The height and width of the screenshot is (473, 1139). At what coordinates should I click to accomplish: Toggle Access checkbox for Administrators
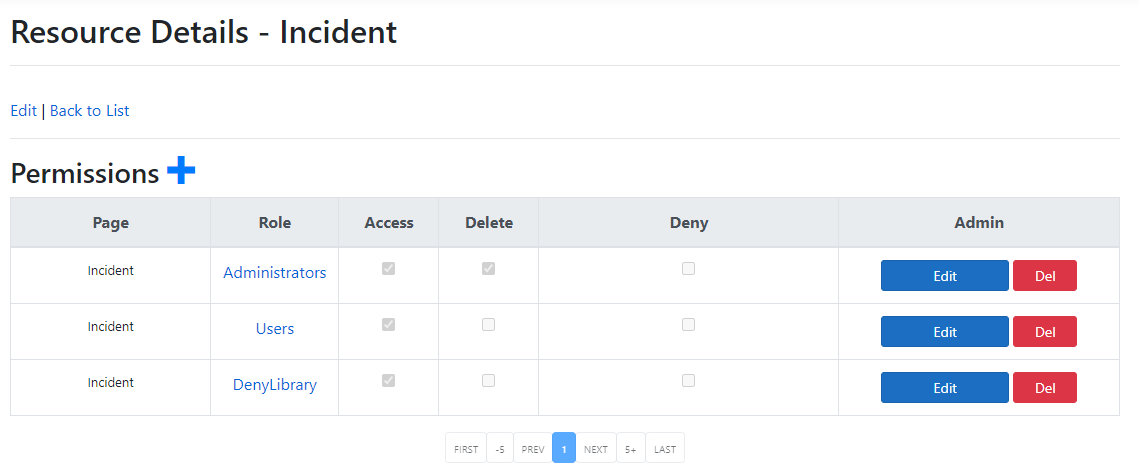[x=388, y=269]
